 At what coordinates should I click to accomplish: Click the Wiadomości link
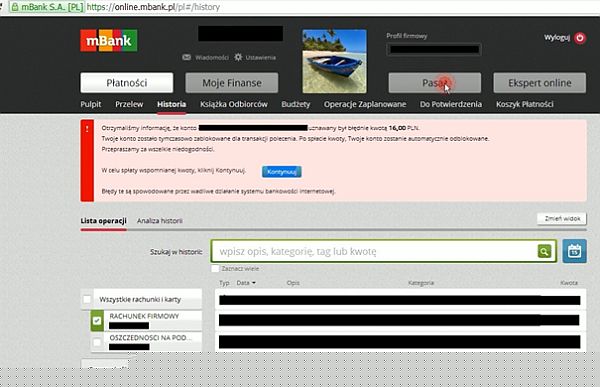[212, 57]
